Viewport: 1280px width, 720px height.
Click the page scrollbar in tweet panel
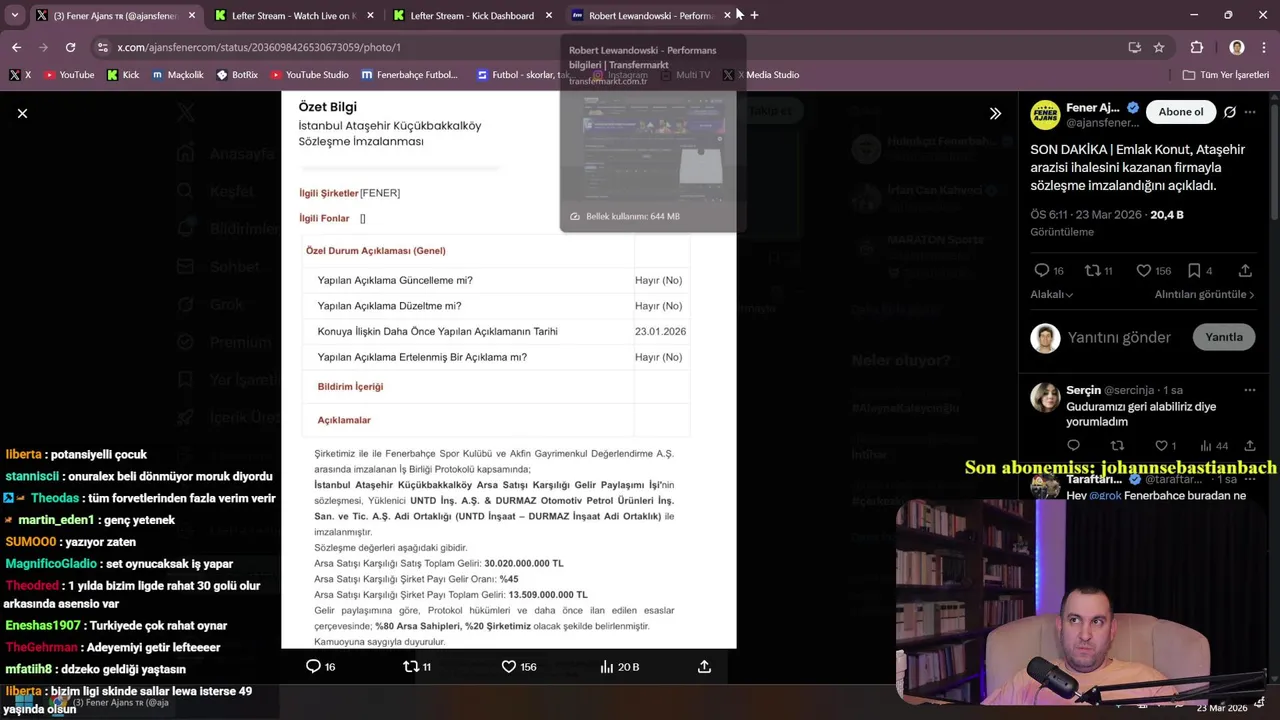pyautogui.click(x=1274, y=160)
